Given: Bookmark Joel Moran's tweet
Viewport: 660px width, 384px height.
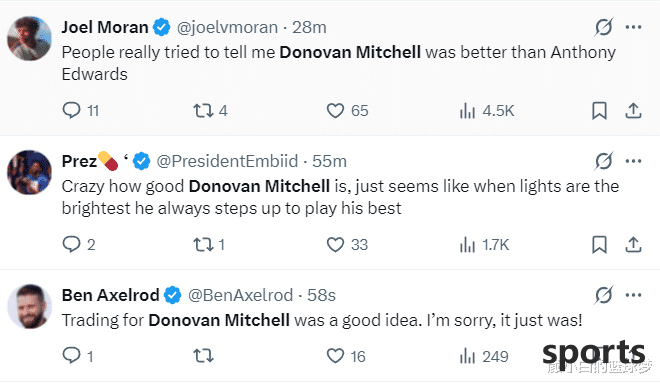Looking at the screenshot, I should coord(599,111).
